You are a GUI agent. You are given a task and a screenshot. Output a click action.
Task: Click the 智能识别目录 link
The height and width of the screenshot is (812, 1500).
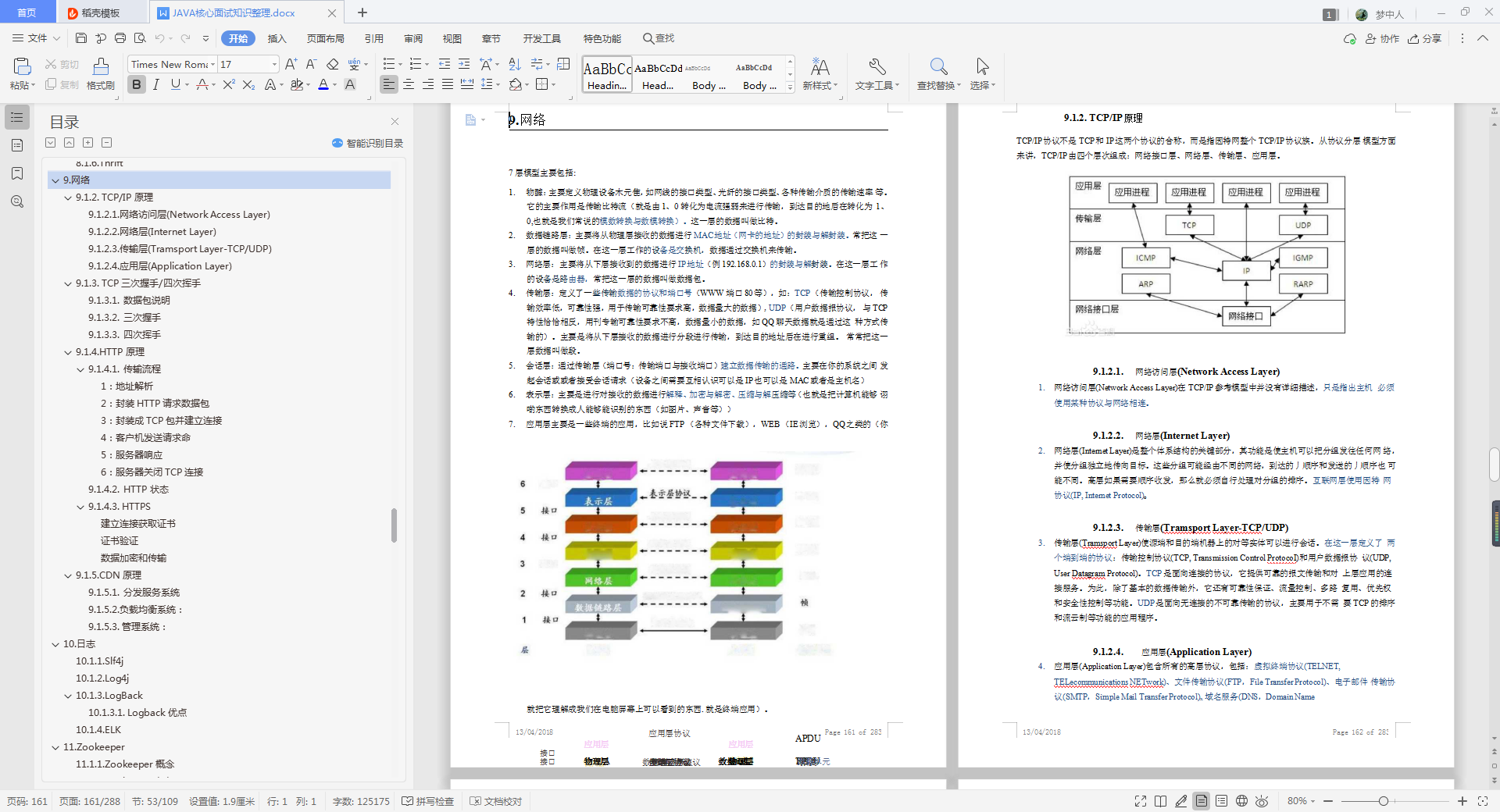pos(367,143)
